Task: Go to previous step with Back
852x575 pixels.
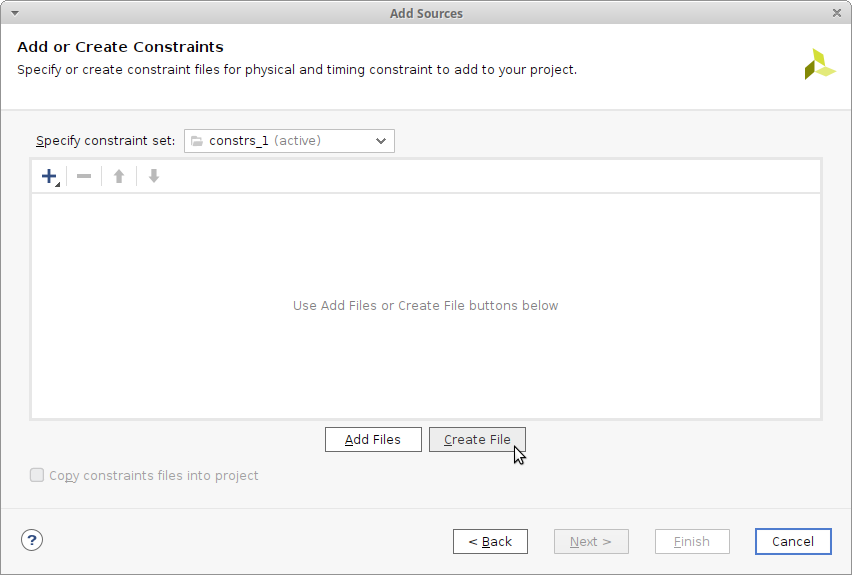Action: [490, 541]
